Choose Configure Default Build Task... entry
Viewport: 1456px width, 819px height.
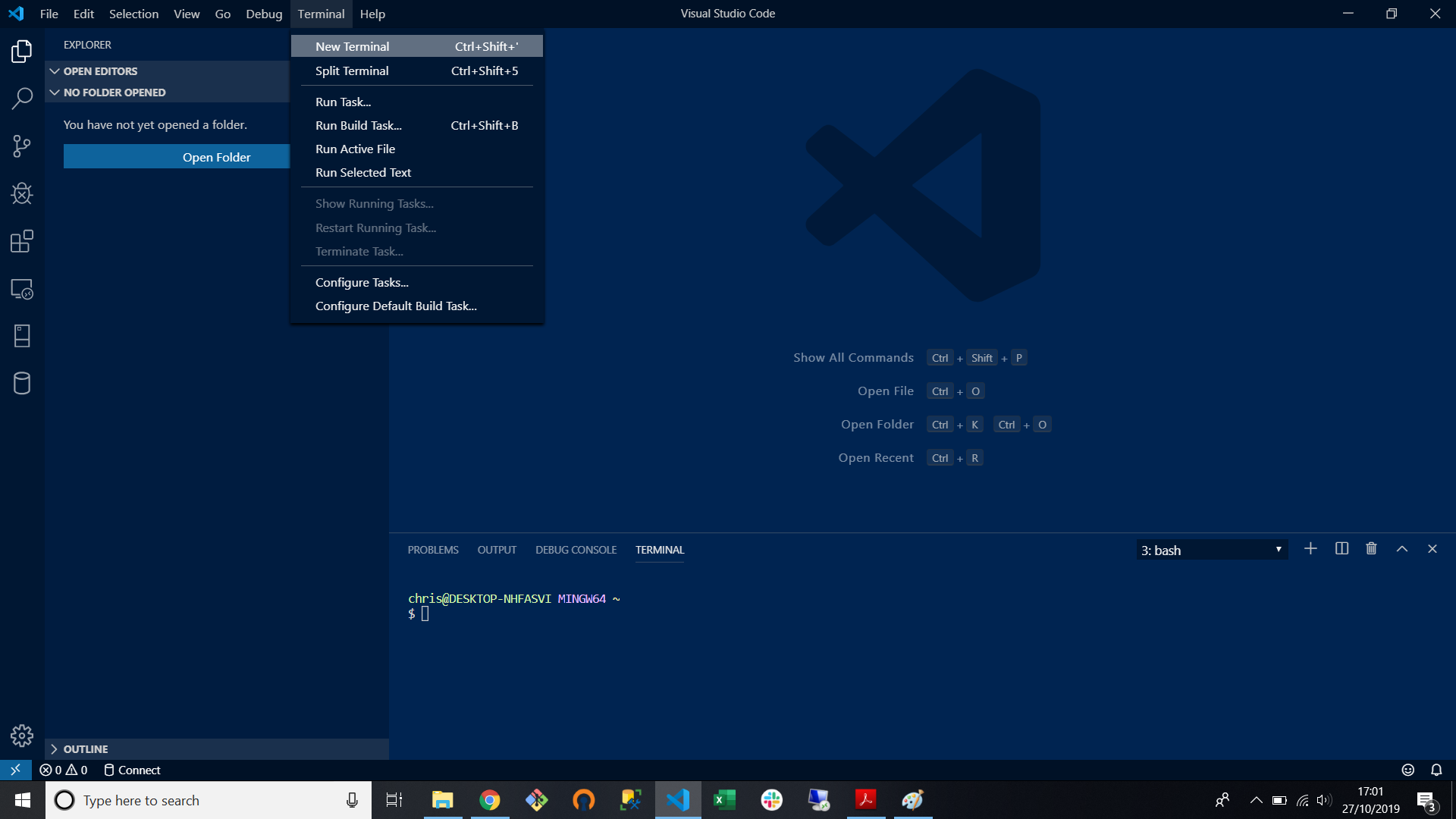click(416, 306)
